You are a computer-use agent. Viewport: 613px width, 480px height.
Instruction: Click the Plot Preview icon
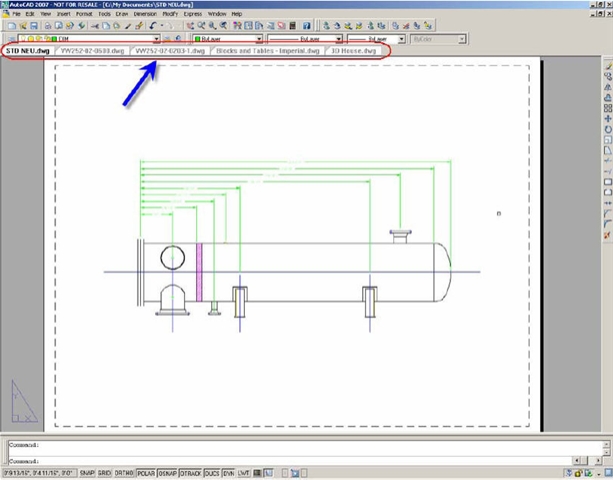point(59,26)
